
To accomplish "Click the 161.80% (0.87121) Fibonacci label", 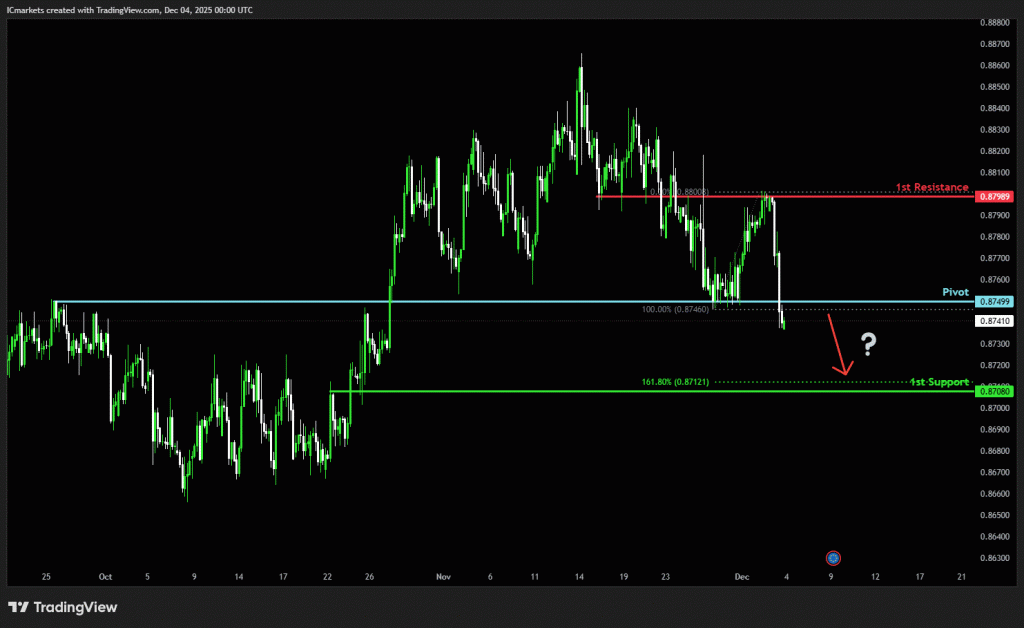I will pos(675,382).
